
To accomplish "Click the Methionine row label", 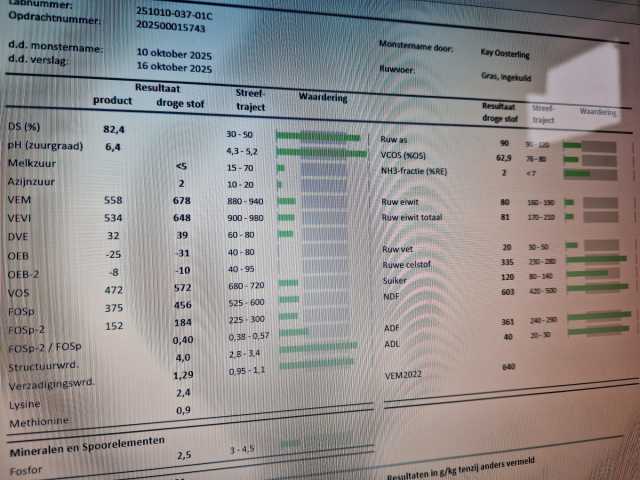I will [x=40, y=422].
